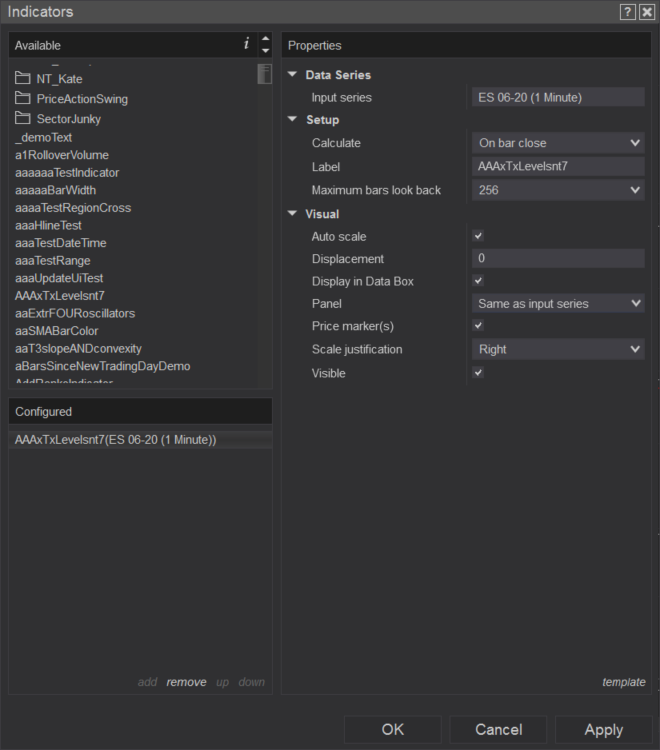Click the up arrow beside Available header
The width and height of the screenshot is (660, 750).
[x=265, y=39]
